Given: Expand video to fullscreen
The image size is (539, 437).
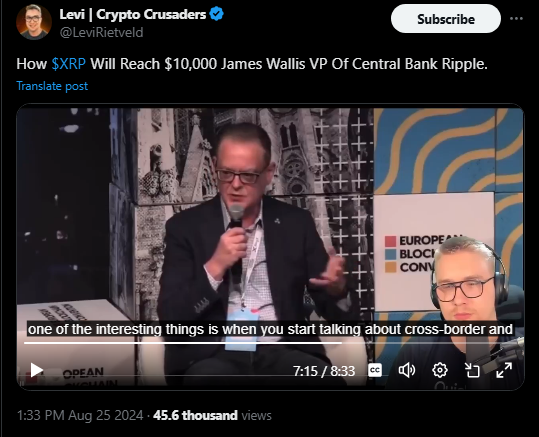Looking at the screenshot, I should pos(504,370).
